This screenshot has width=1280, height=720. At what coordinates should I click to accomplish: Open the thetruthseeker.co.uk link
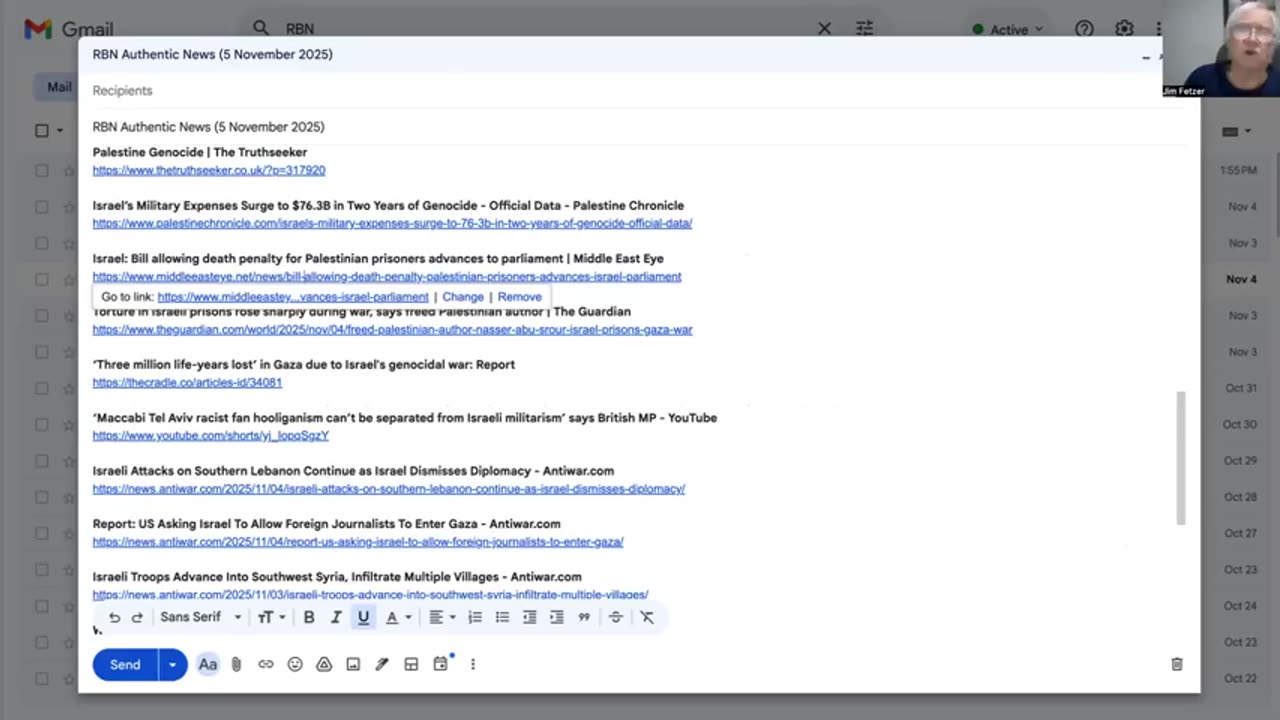(x=209, y=170)
